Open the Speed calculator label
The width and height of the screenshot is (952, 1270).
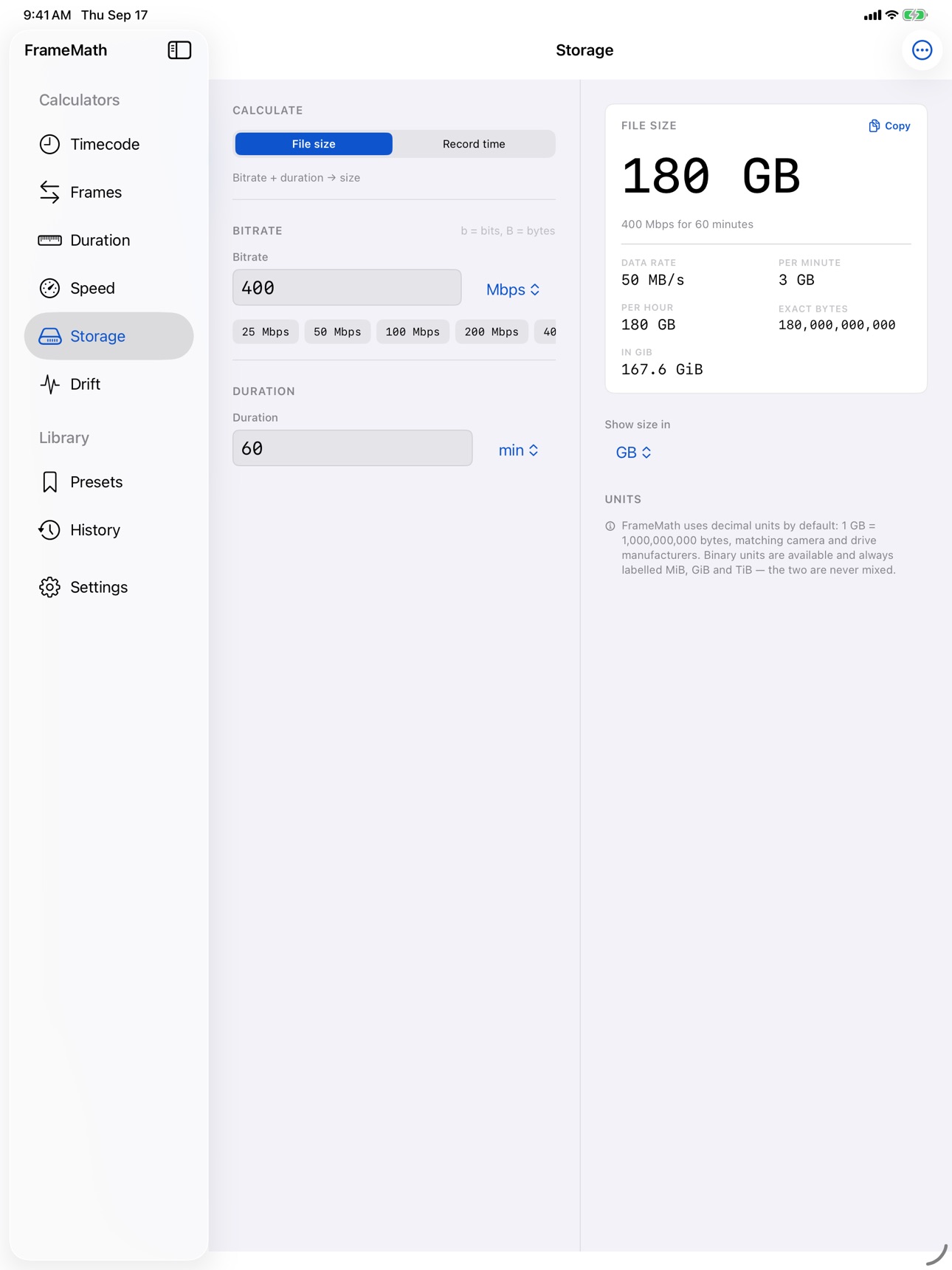point(92,288)
